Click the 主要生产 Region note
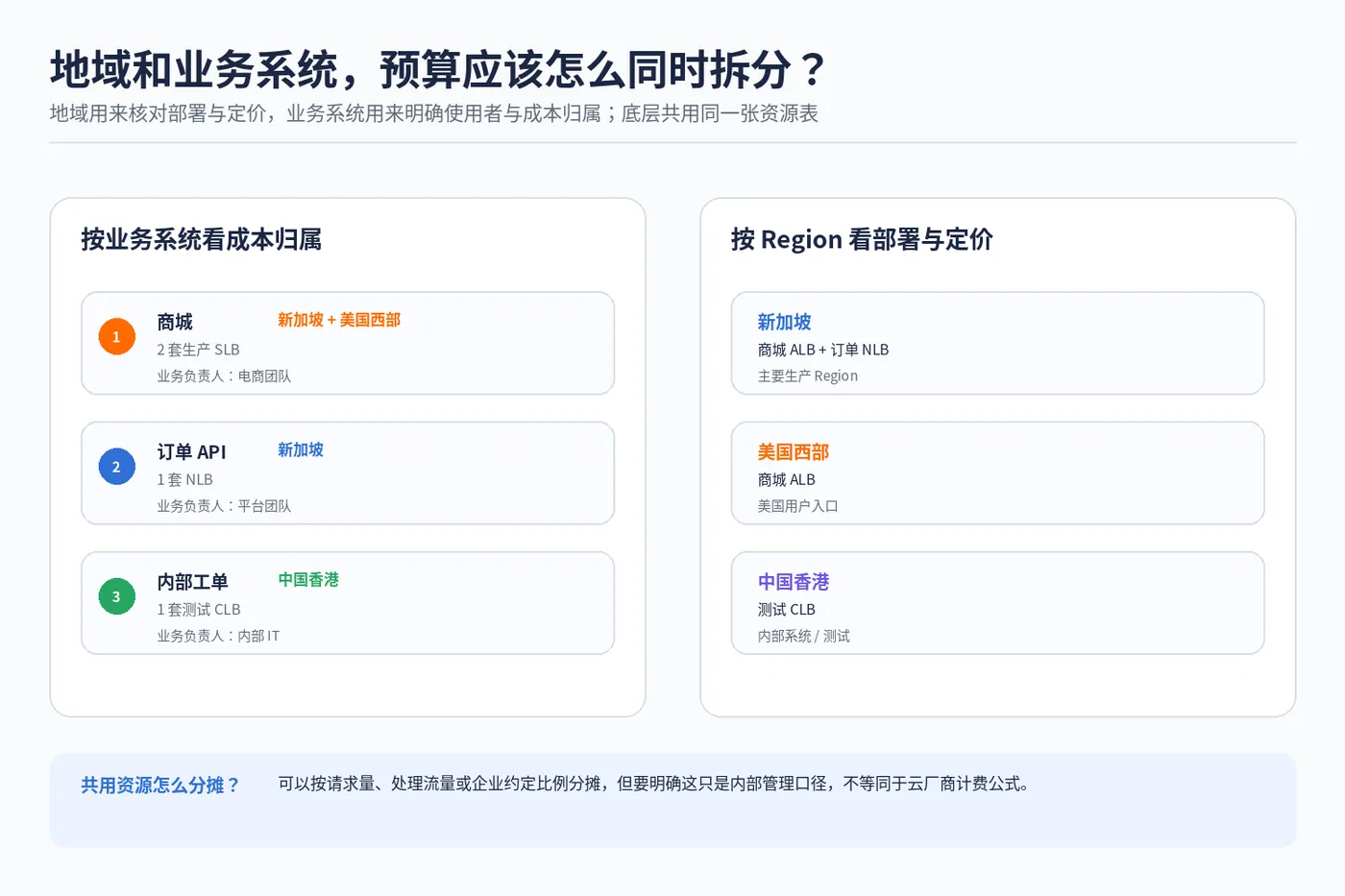Screen dimensions: 1345x896 click(x=808, y=376)
